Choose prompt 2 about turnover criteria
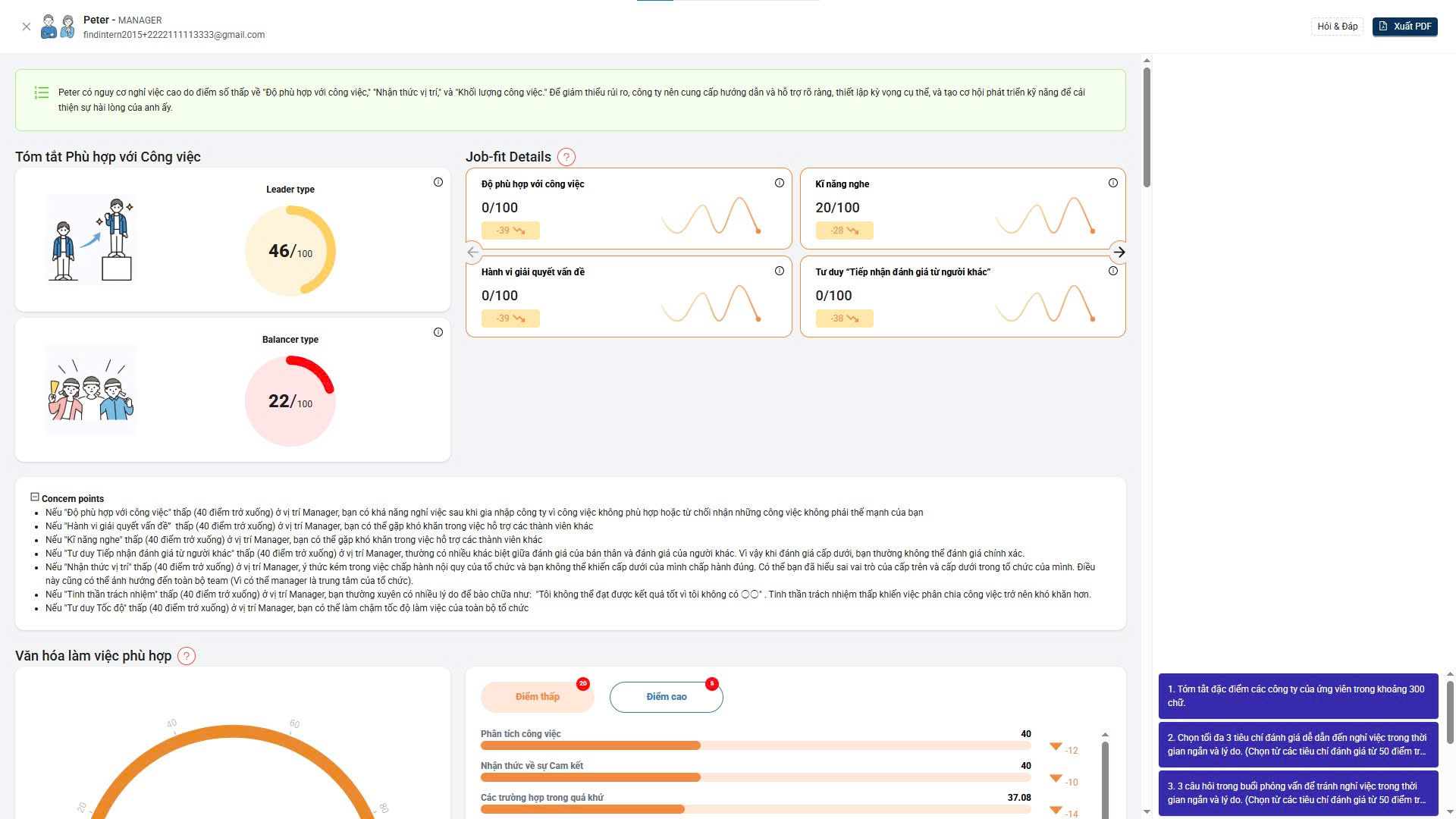The width and height of the screenshot is (1456, 819). [1298, 745]
